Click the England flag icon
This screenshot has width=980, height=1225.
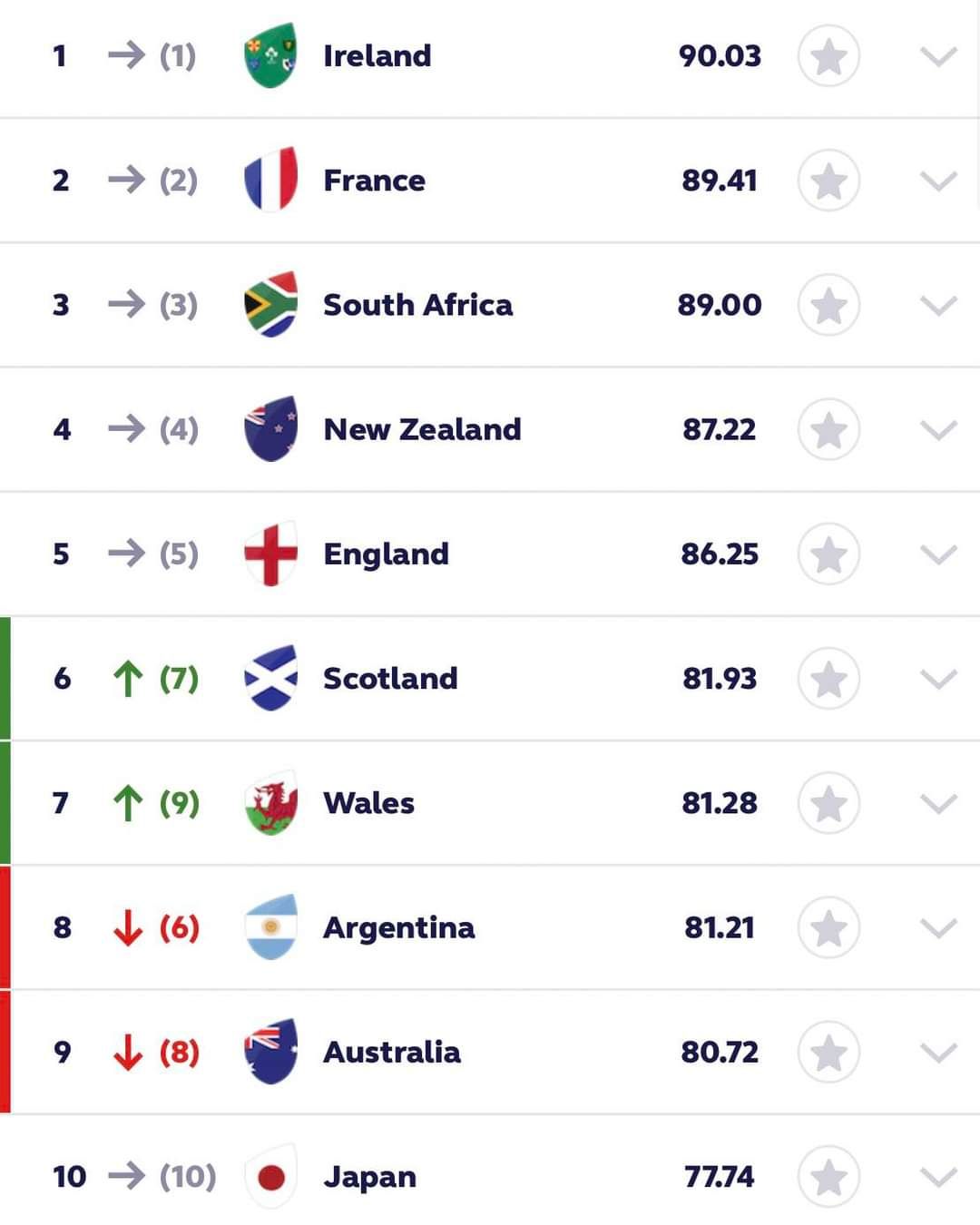click(x=270, y=554)
